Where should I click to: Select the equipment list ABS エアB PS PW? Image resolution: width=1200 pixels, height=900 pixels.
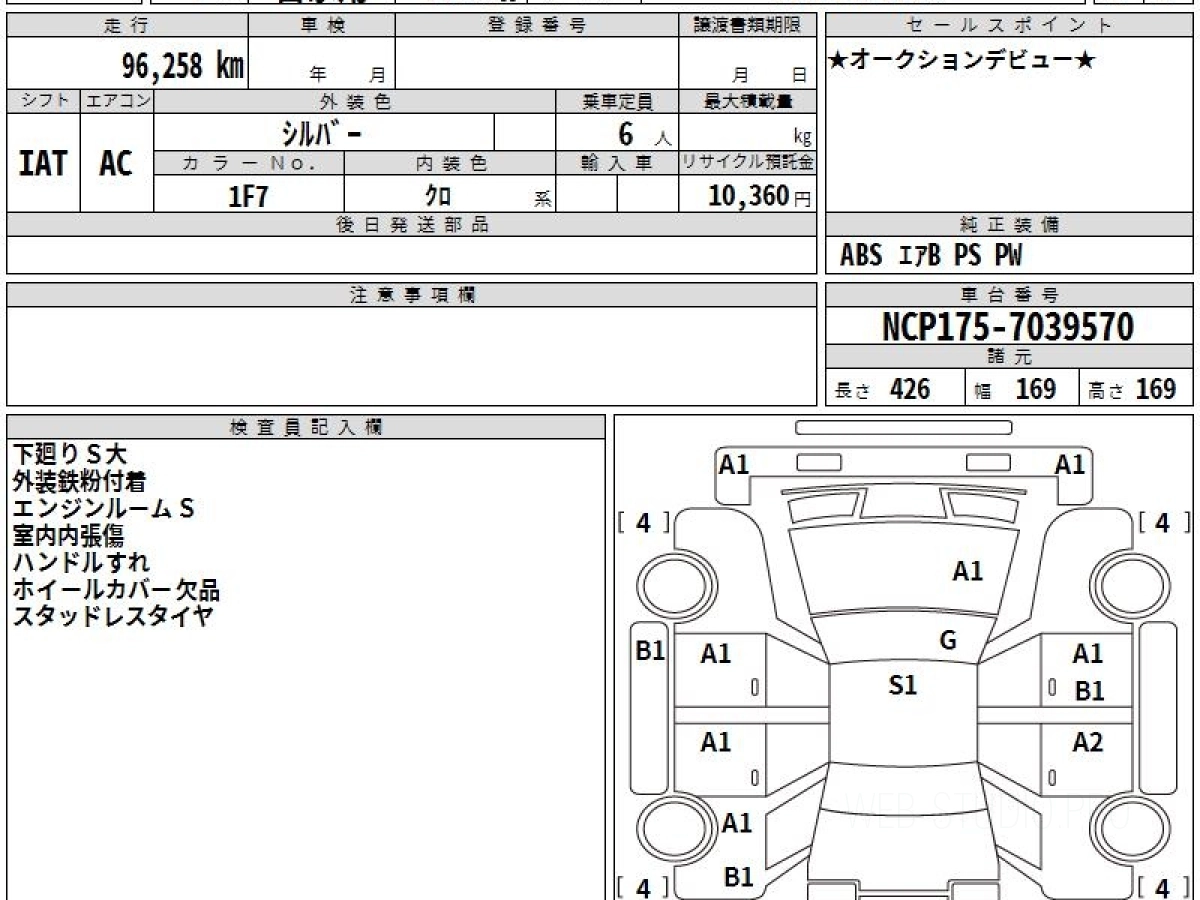[931, 256]
